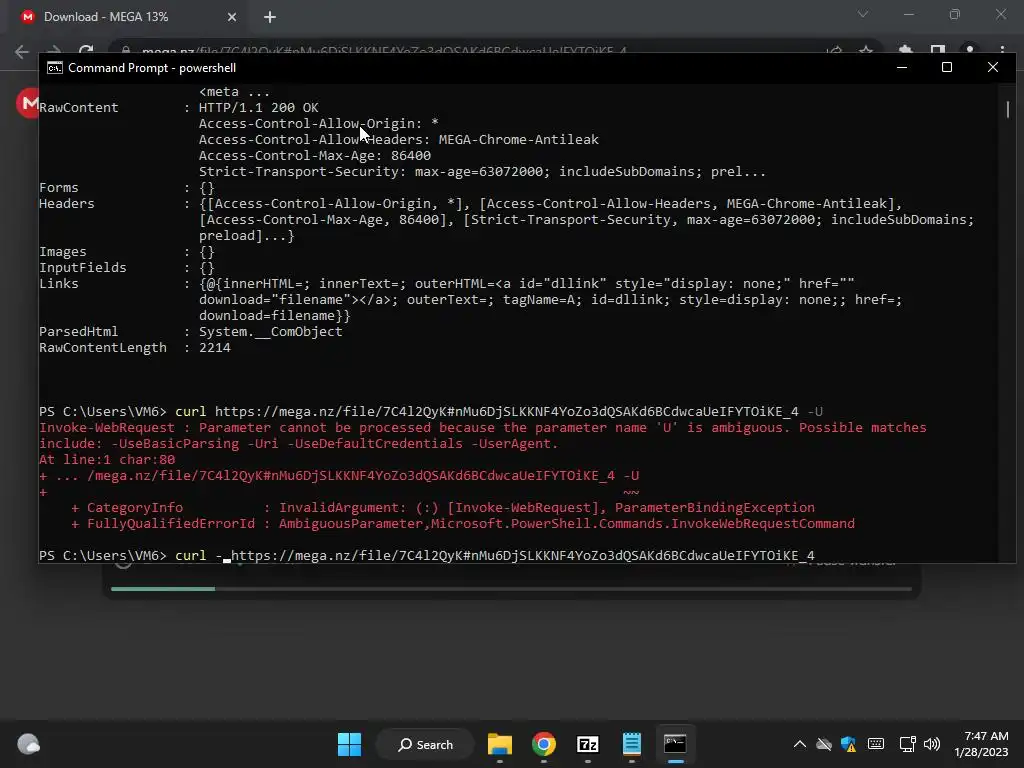Open the Windows Security tray icon
This screenshot has height=768, width=1024.
[849, 744]
